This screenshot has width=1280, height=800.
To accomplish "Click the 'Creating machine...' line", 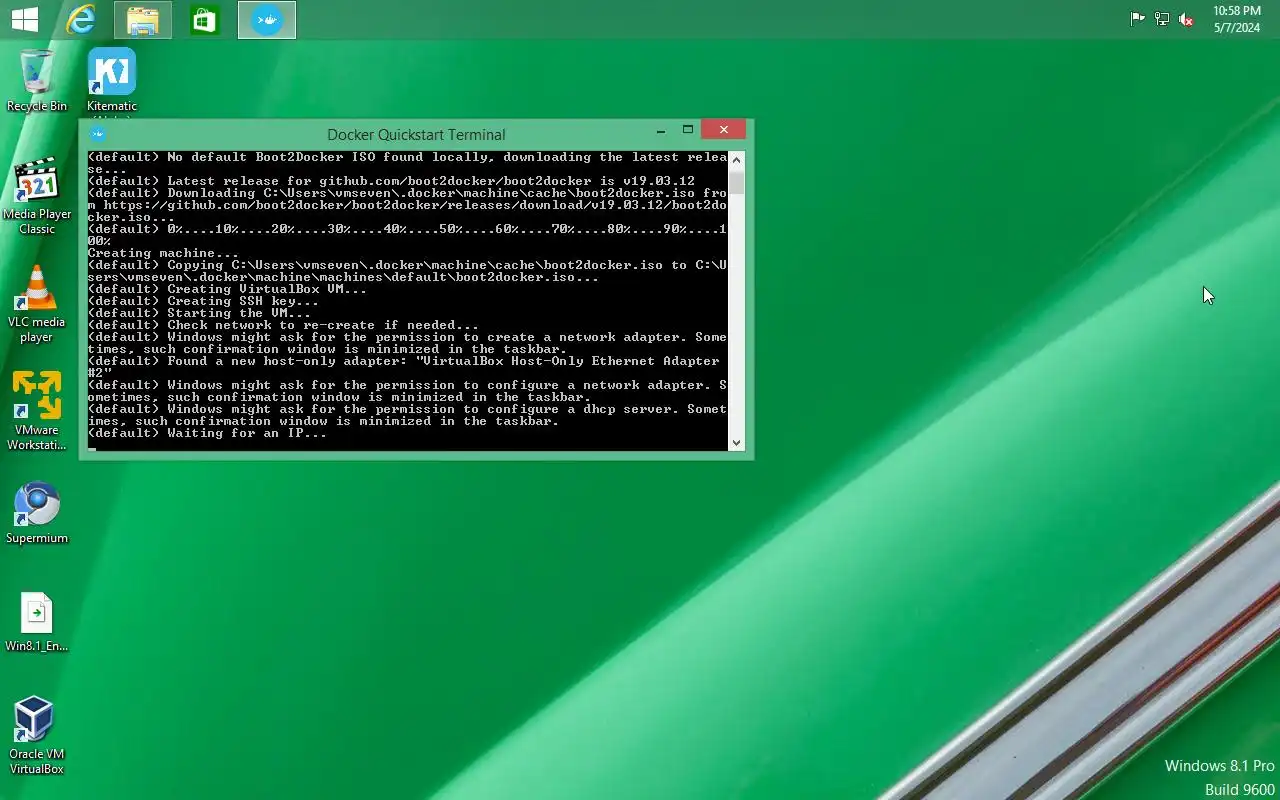I will [x=164, y=253].
